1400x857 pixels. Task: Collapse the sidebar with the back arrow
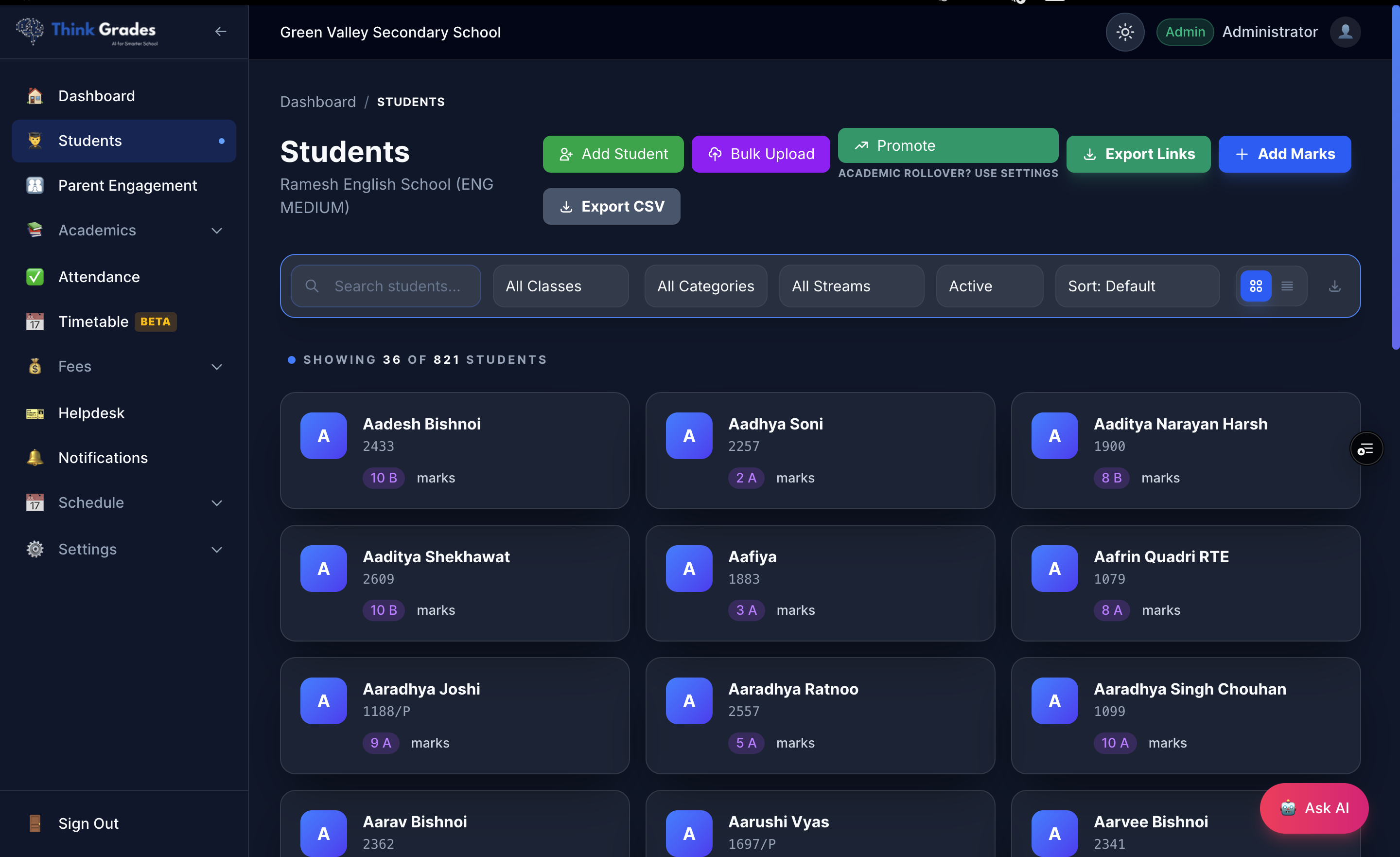221,32
